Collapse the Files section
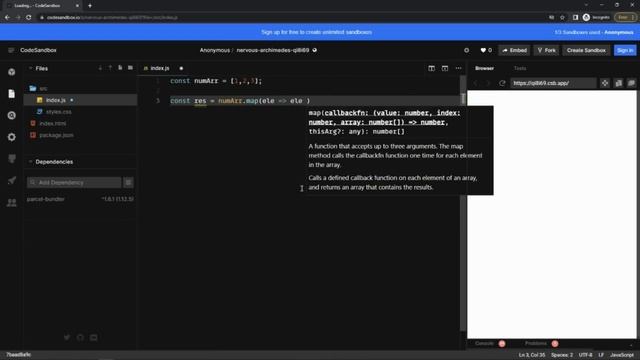 [30, 68]
